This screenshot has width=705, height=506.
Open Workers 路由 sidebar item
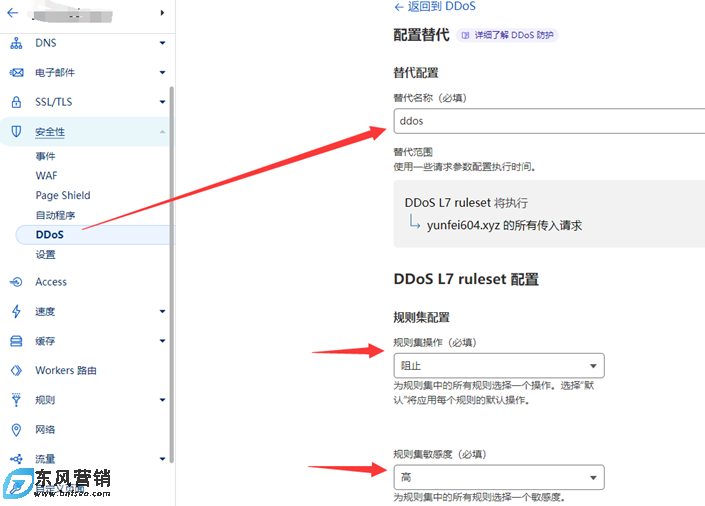[66, 371]
